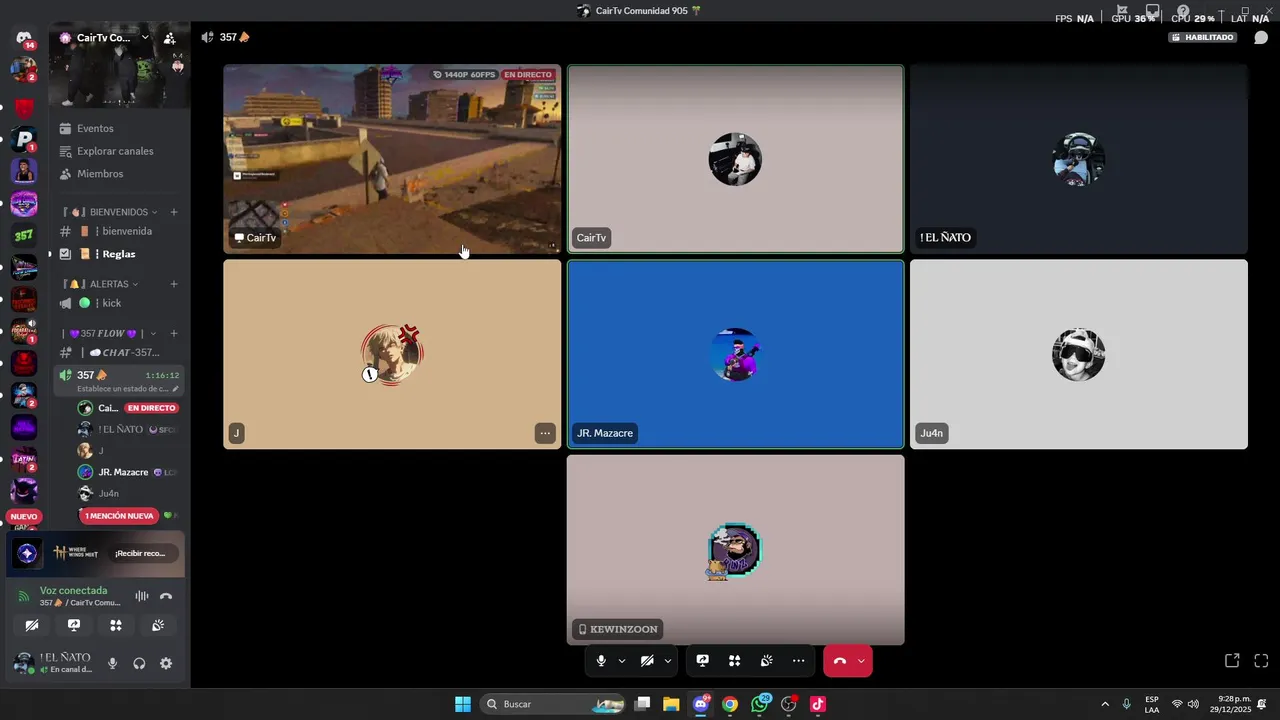Viewport: 1280px width, 720px height.
Task: Open Discord direct messages home icon
Action: click(24, 38)
